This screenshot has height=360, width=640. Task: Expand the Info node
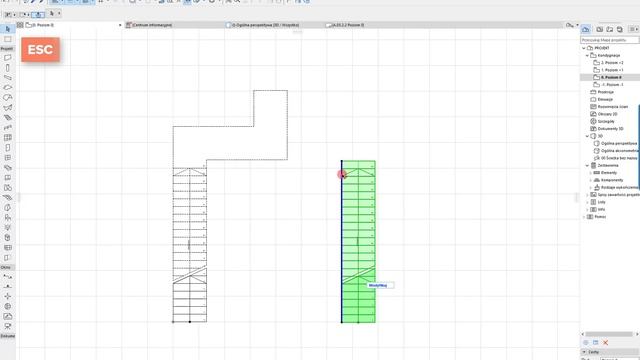[587, 210]
